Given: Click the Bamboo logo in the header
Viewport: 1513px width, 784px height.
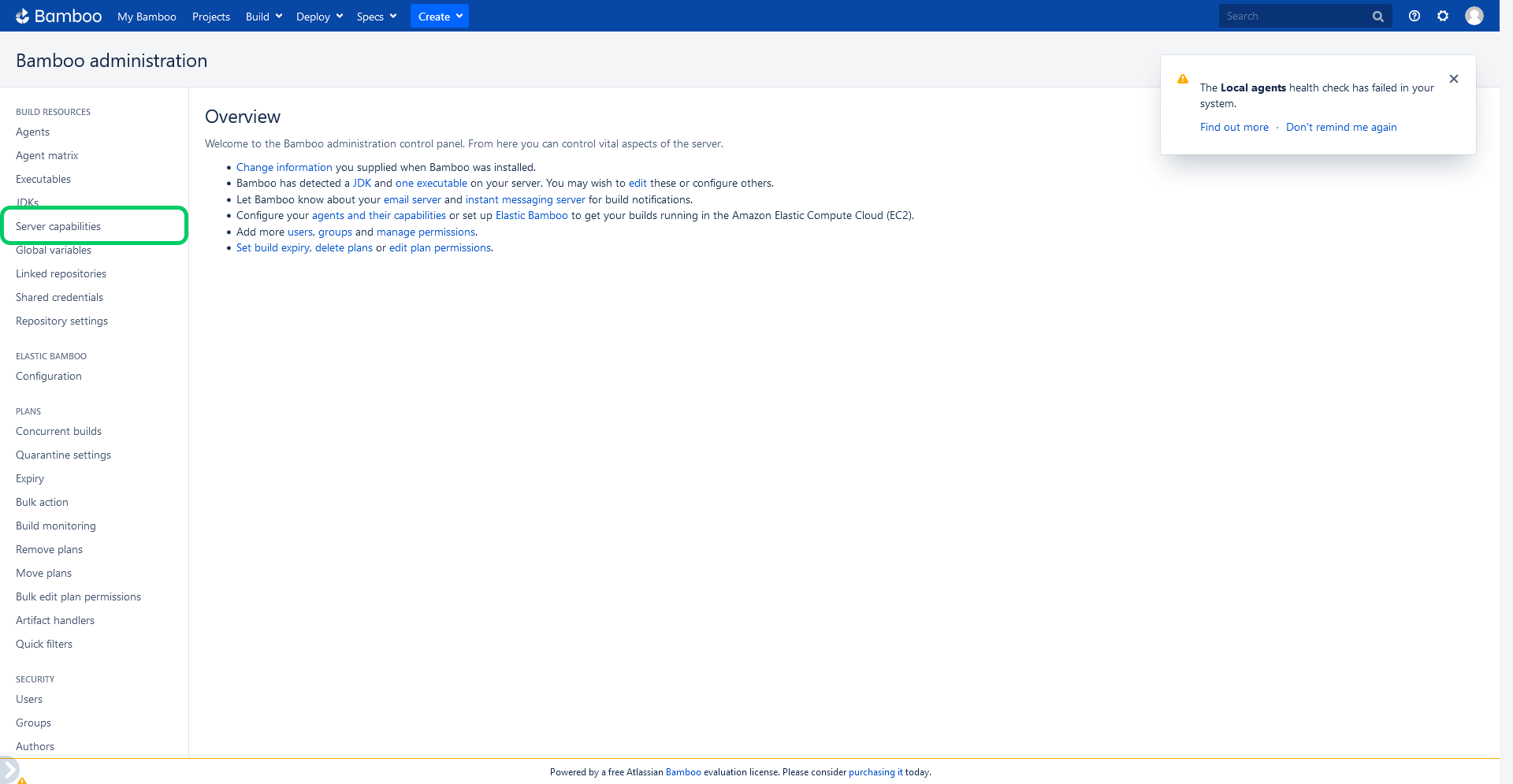Looking at the screenshot, I should pos(58,16).
